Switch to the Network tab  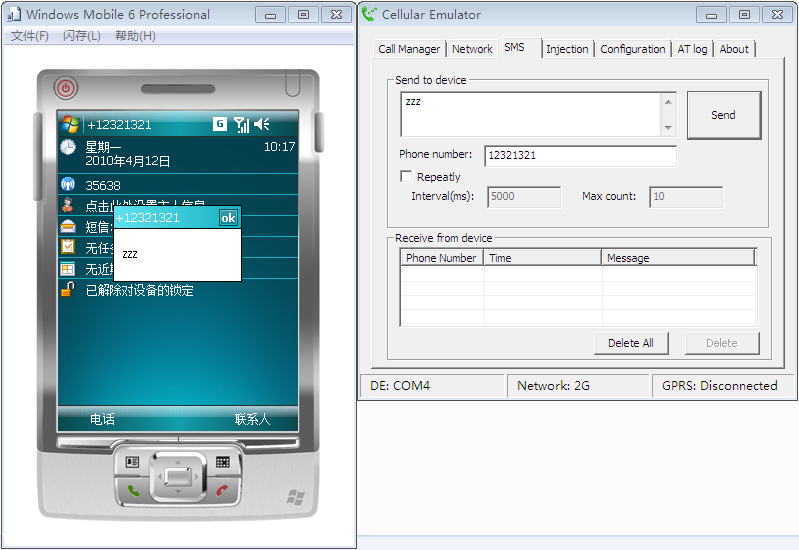(x=472, y=49)
